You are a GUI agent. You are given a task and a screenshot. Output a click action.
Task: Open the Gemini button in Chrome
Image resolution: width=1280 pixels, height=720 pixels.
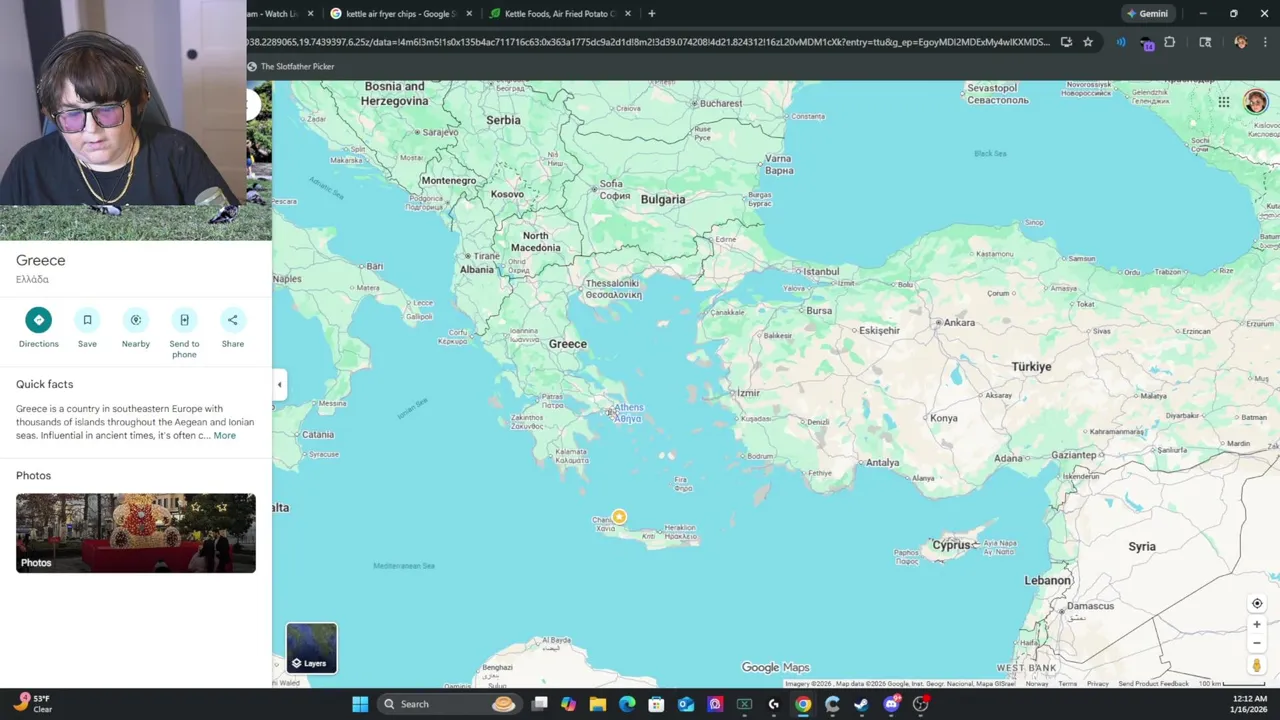click(x=1147, y=14)
